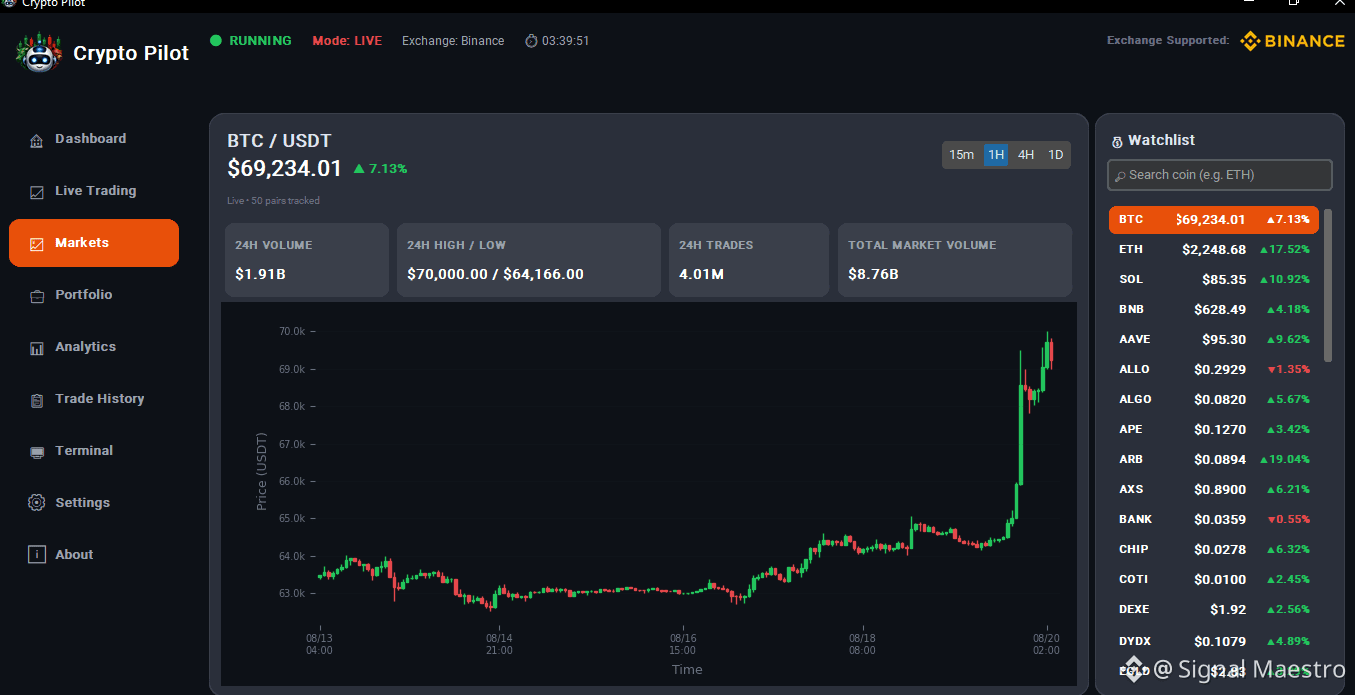Select CHIP coin row
This screenshot has width=1355, height=695.
click(1214, 550)
